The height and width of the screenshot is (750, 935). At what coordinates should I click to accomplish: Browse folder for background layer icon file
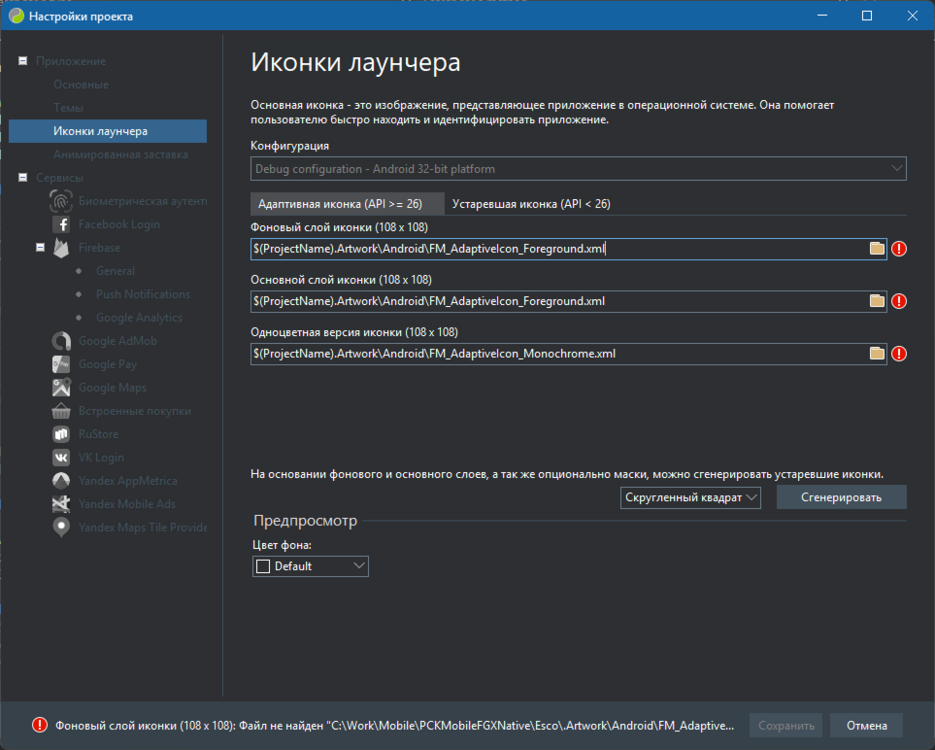(x=877, y=249)
